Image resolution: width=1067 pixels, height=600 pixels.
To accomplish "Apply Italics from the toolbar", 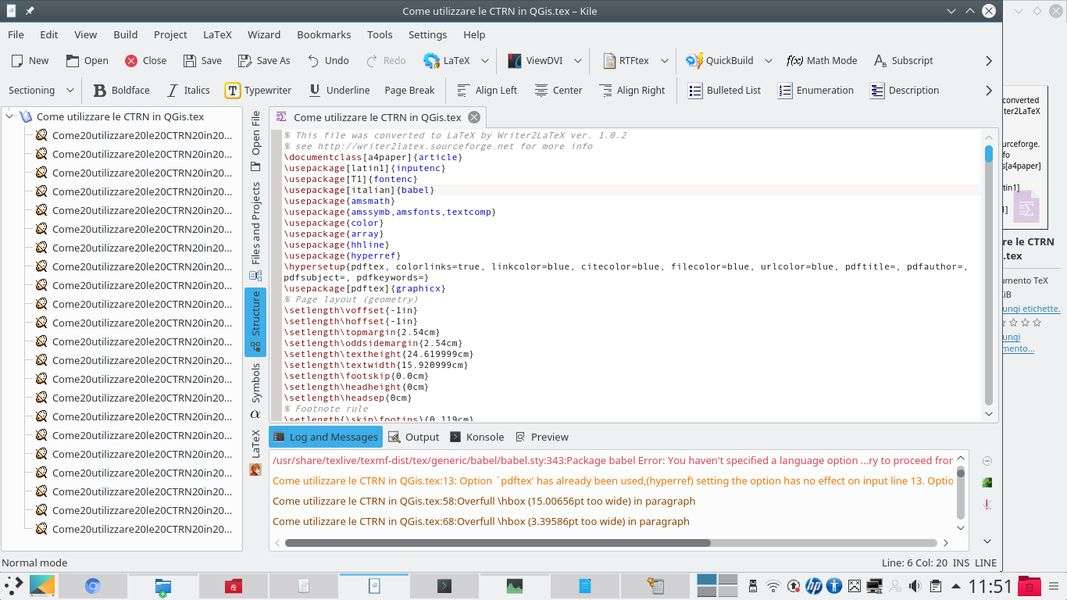I will (173, 90).
